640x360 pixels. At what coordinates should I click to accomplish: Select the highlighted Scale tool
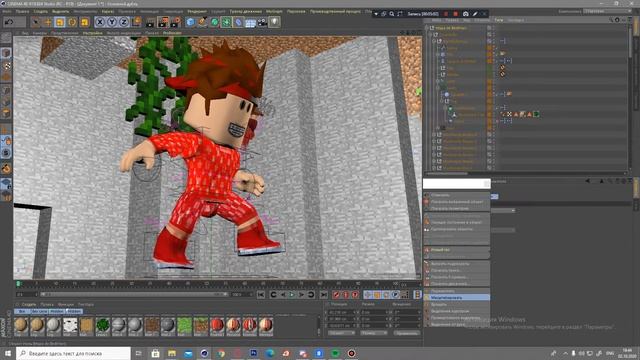coord(60,22)
